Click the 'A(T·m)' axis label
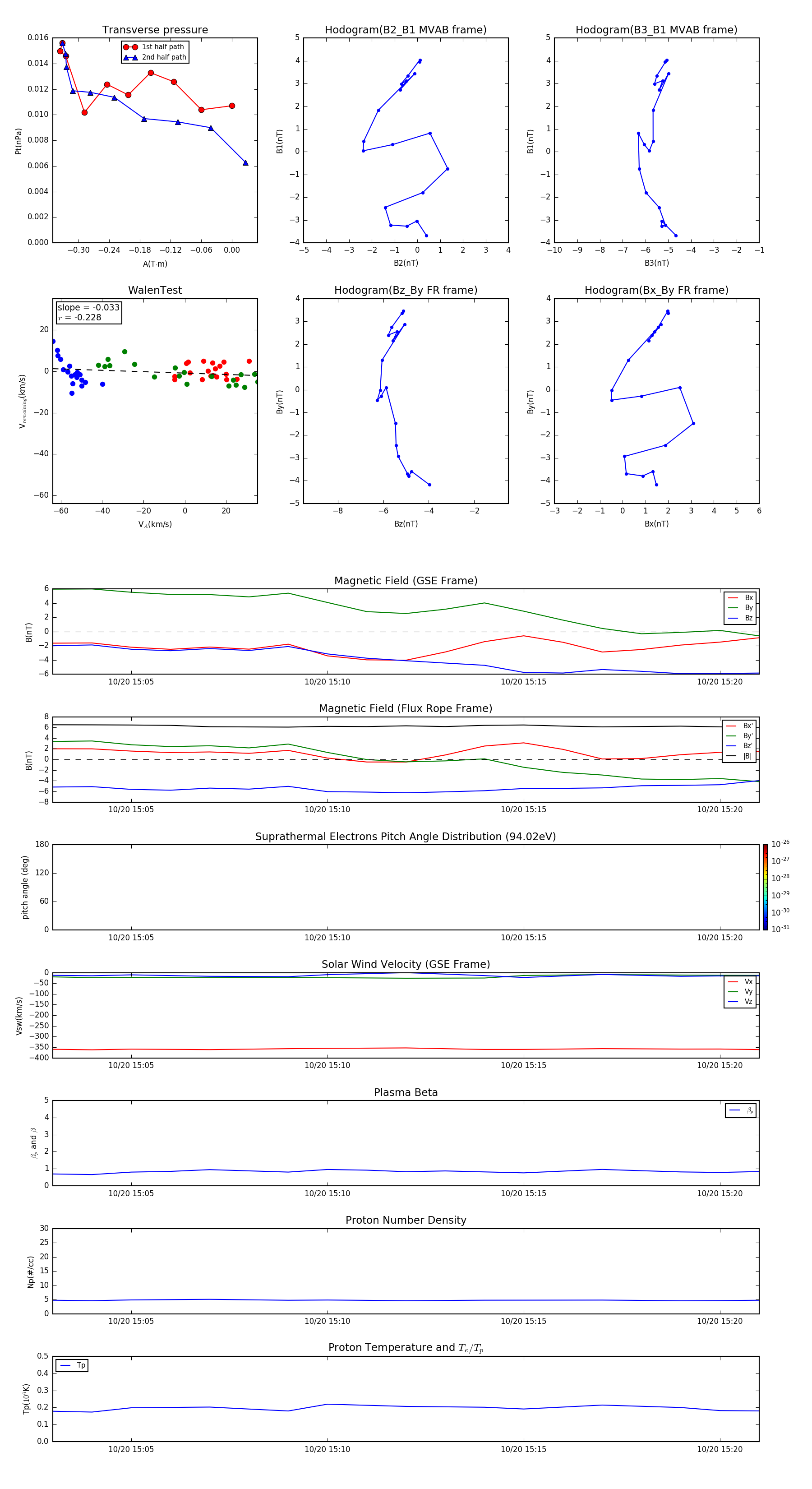This screenshot has height=1489, width=812. [x=155, y=264]
